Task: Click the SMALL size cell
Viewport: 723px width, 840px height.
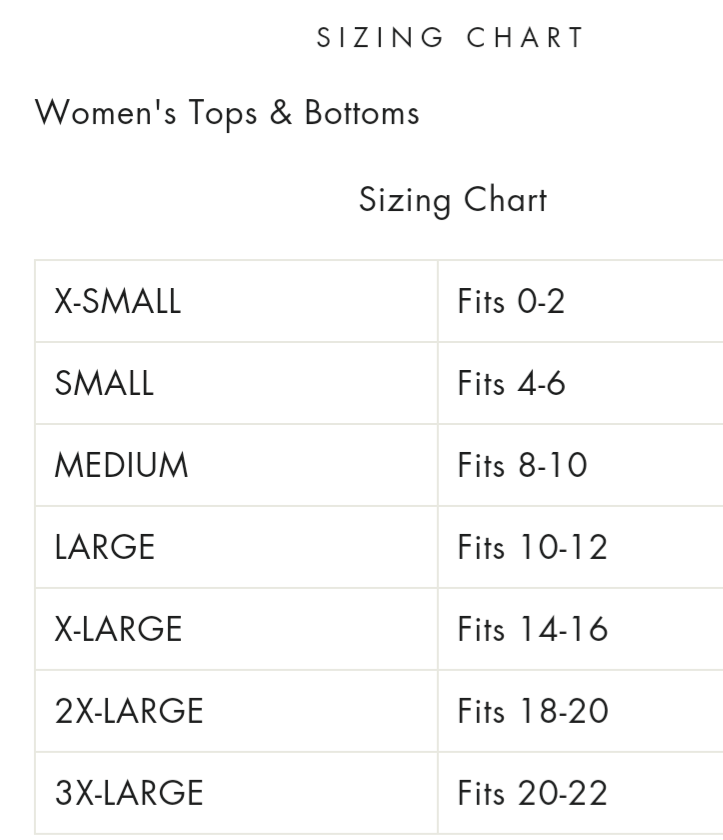Action: tap(104, 383)
